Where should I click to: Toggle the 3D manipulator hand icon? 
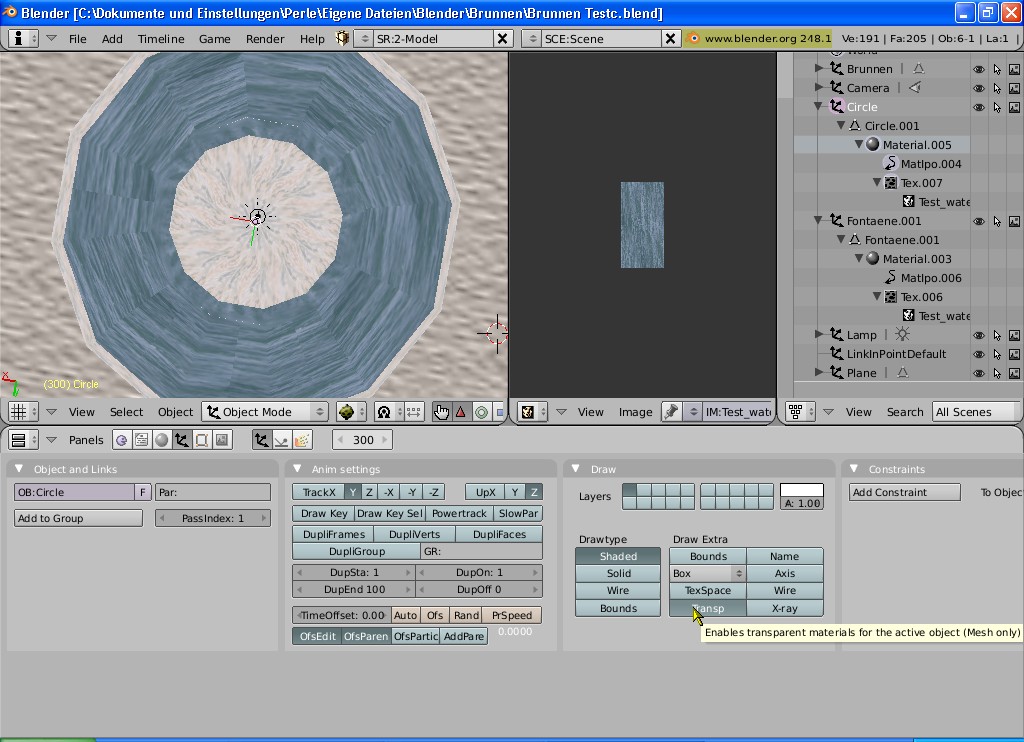point(441,412)
